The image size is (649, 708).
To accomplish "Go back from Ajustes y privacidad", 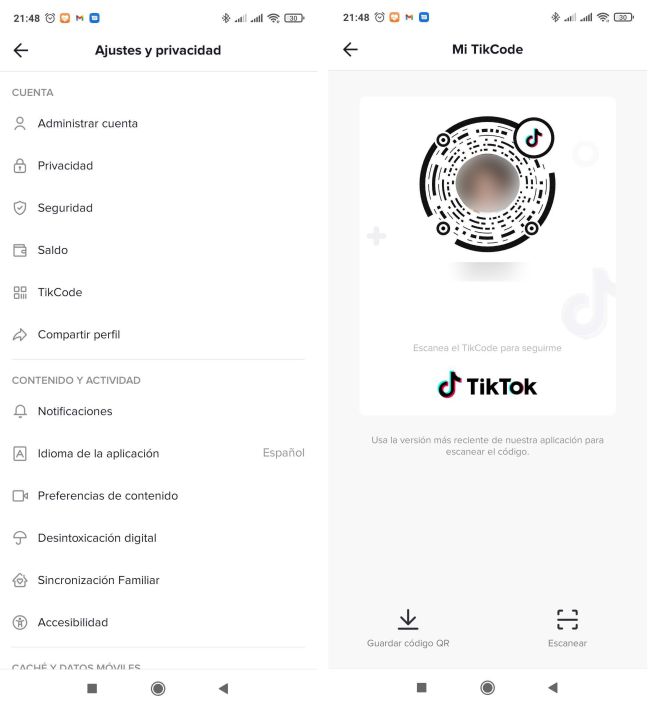I will [x=21, y=50].
